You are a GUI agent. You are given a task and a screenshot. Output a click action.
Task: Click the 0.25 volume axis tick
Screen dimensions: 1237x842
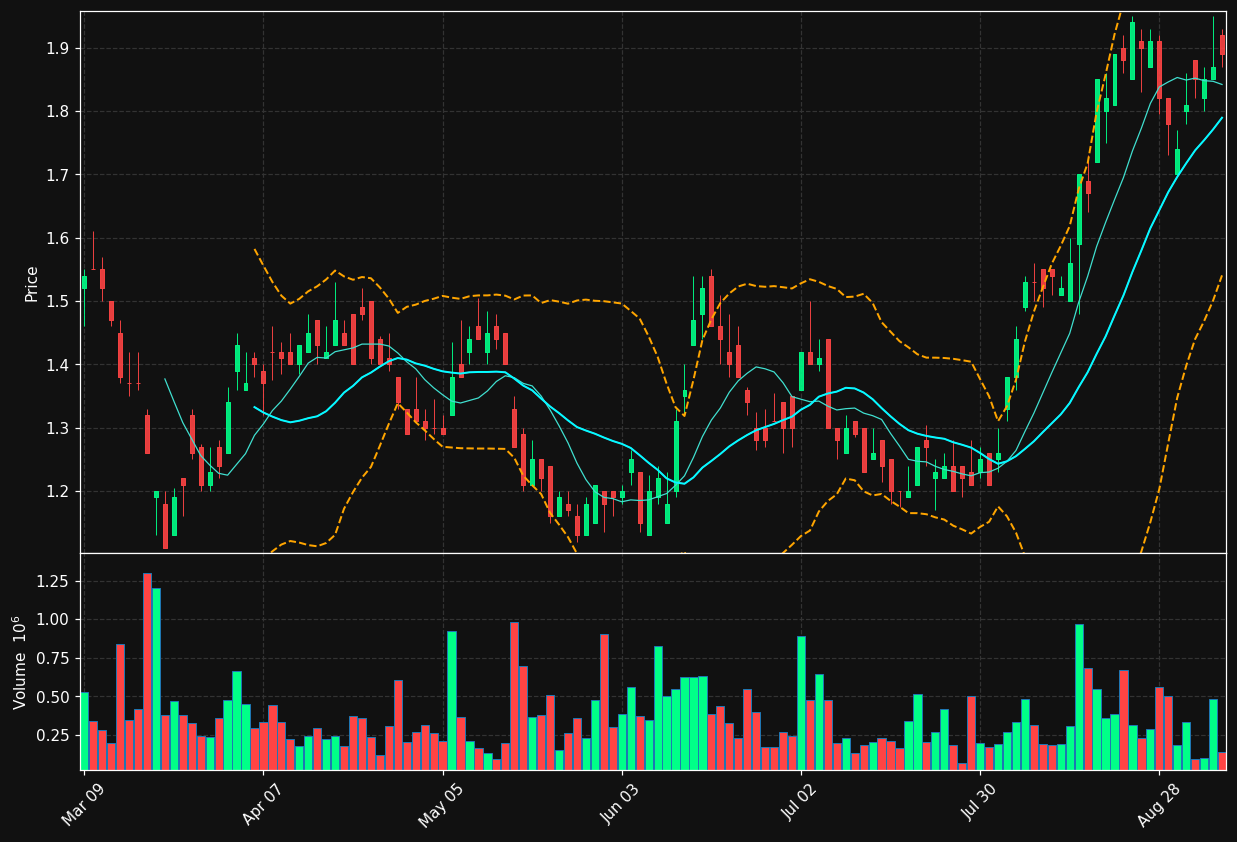(x=55, y=735)
